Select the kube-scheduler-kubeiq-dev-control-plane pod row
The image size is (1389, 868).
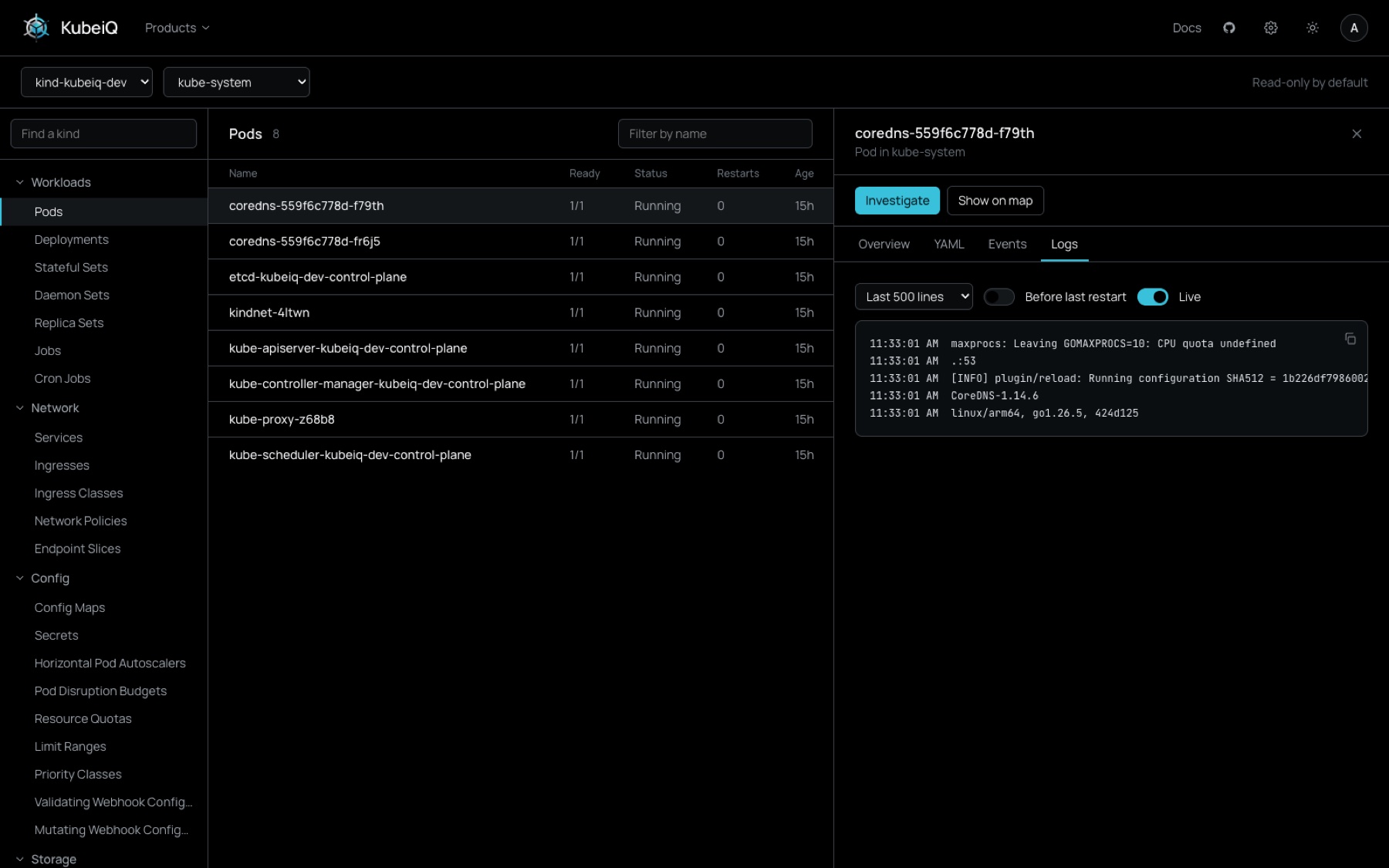coord(521,454)
